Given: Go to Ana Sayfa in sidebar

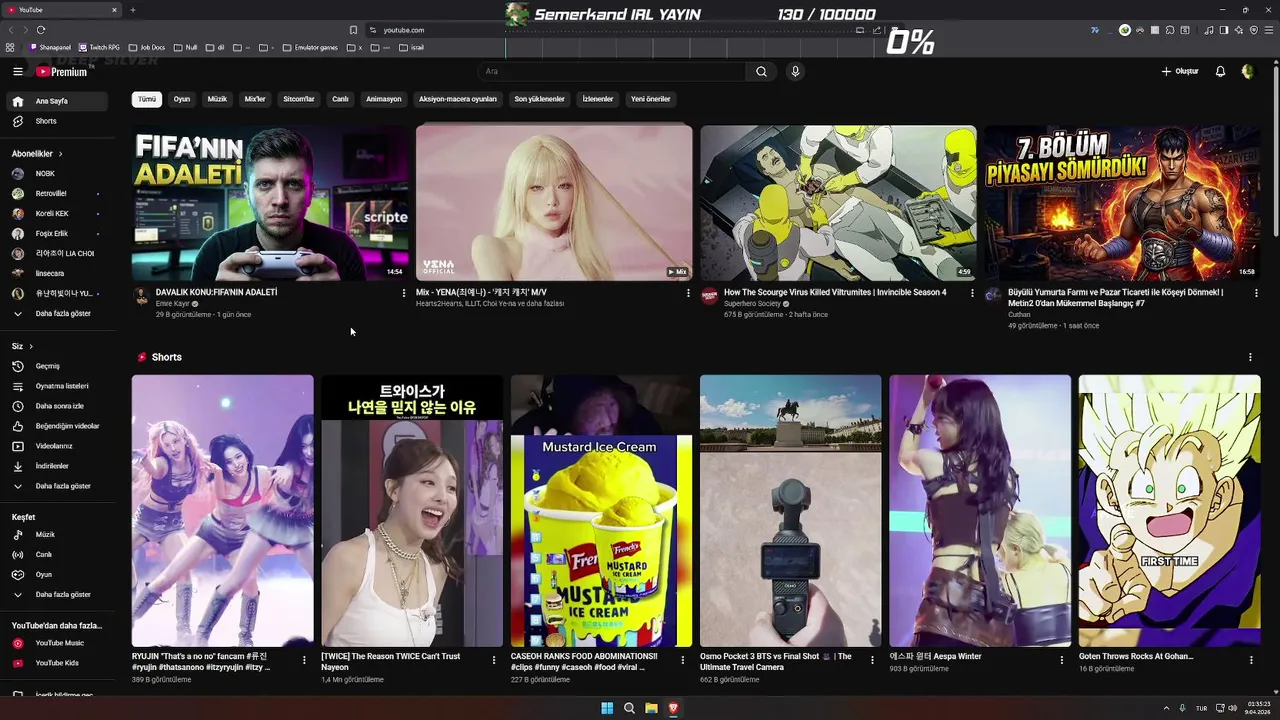Looking at the screenshot, I should [58, 101].
